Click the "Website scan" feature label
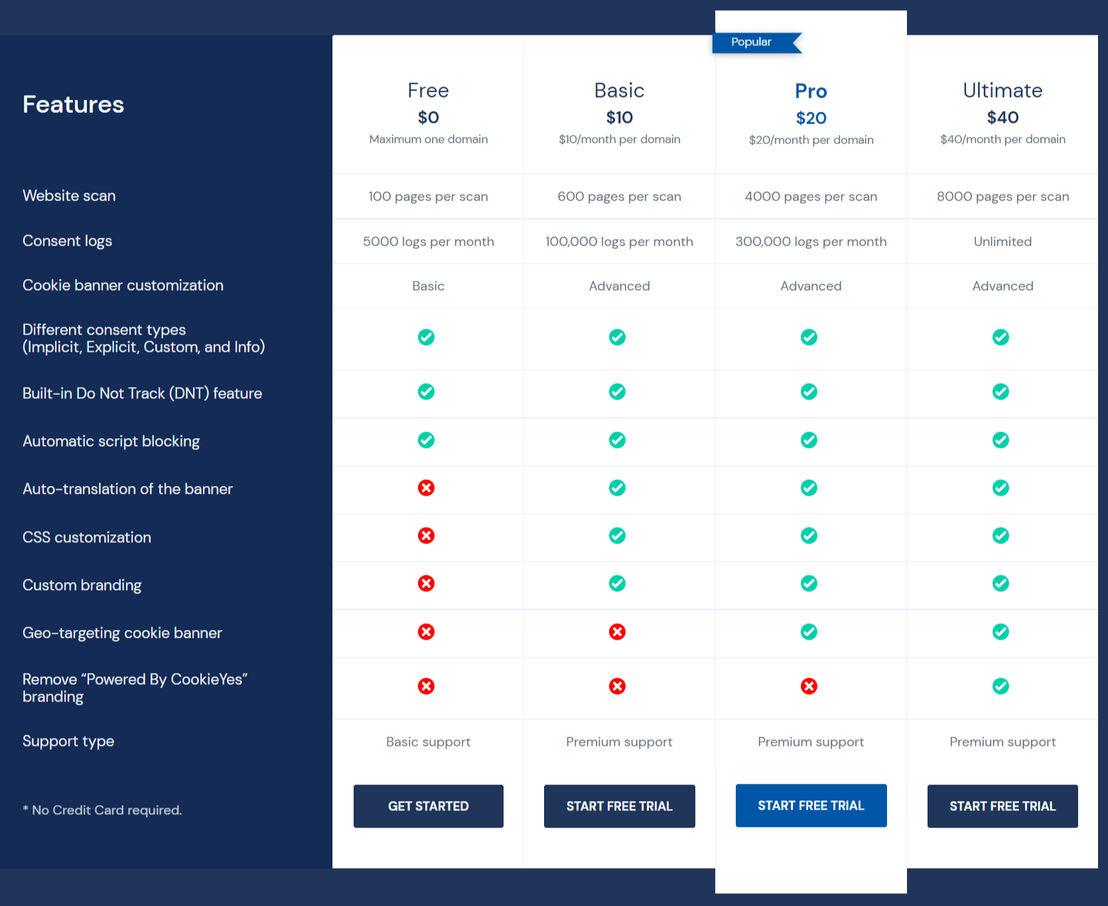 pyautogui.click(x=69, y=196)
